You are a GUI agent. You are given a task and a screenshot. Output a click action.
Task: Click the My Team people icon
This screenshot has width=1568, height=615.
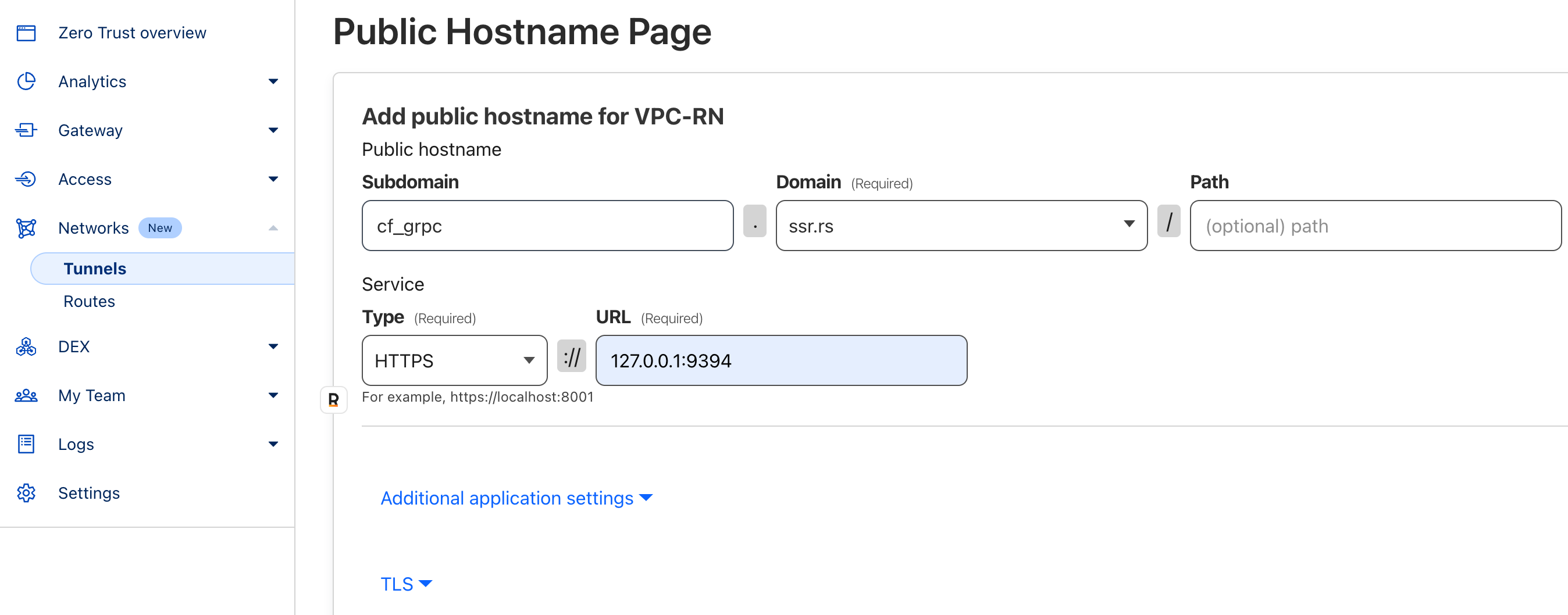pos(26,395)
